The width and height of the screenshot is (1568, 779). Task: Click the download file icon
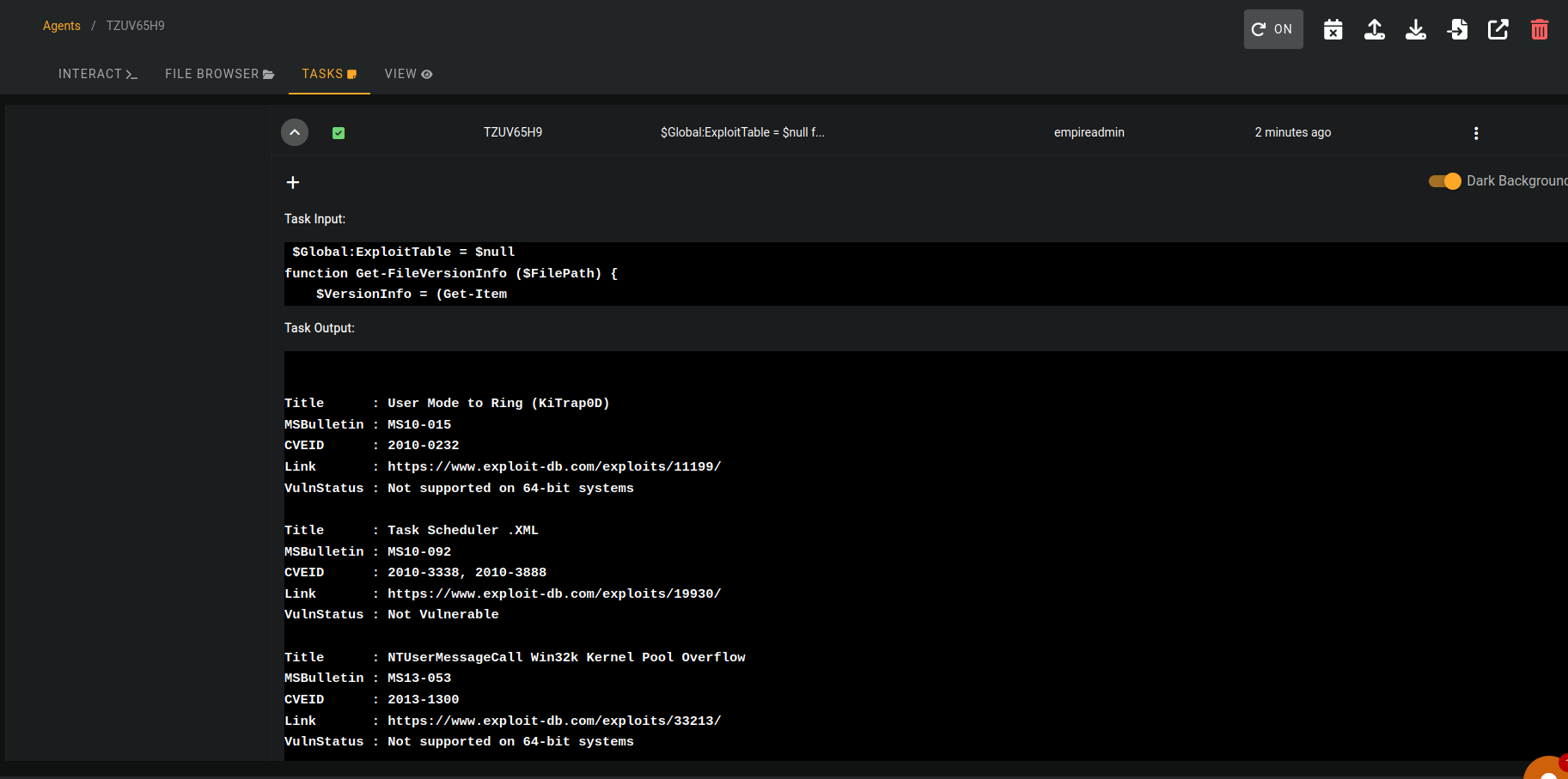(x=1416, y=29)
